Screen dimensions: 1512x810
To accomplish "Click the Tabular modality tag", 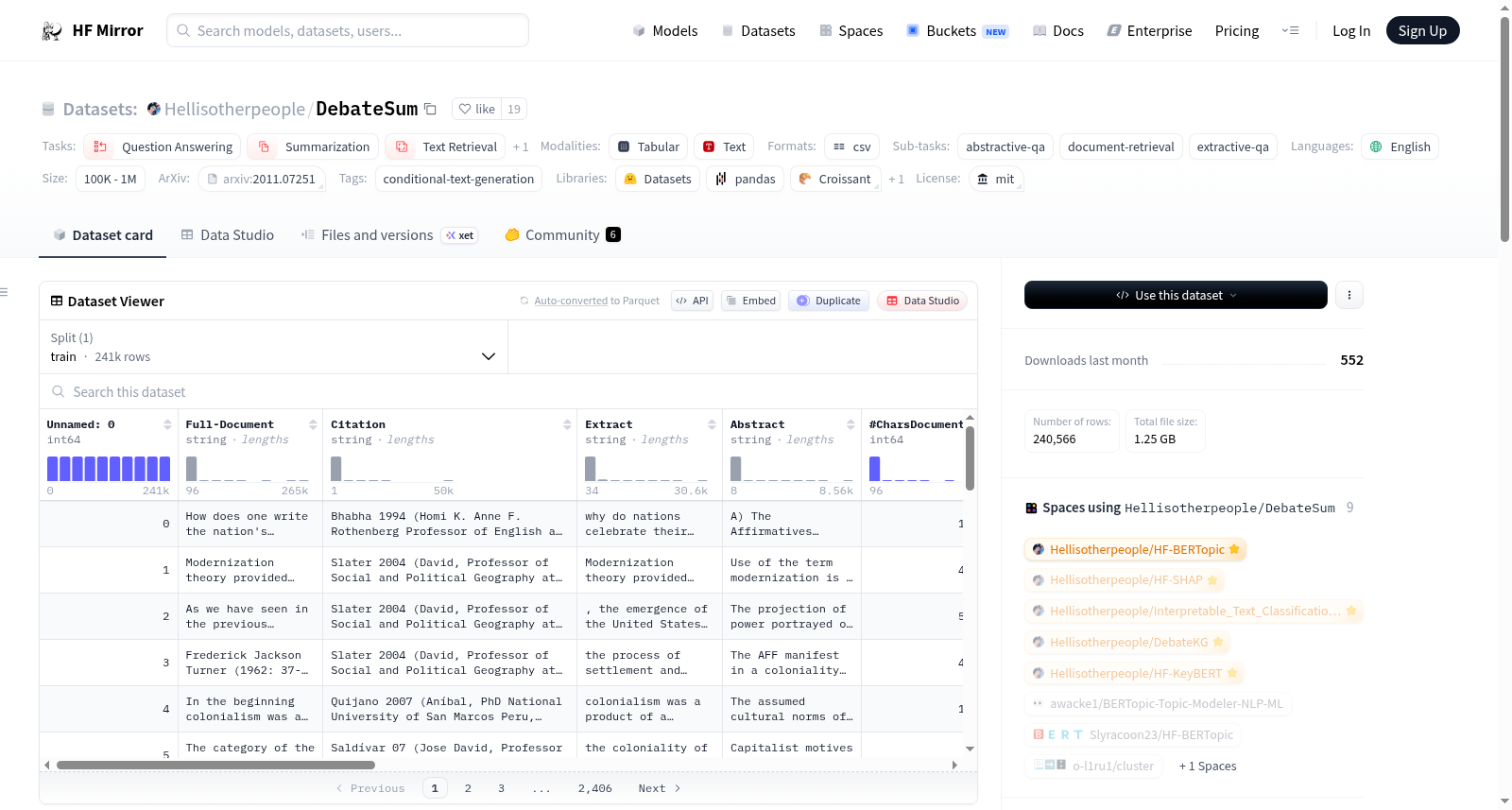I will [648, 146].
